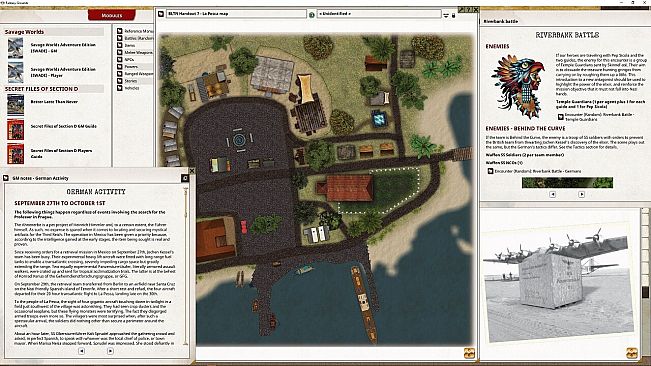Select the Vehicles list entry text

(x=132, y=88)
